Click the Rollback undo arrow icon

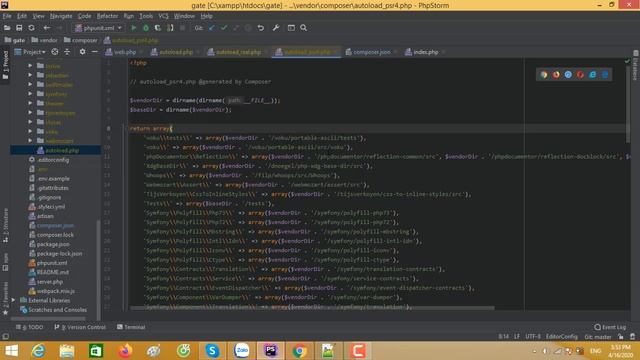point(260,28)
